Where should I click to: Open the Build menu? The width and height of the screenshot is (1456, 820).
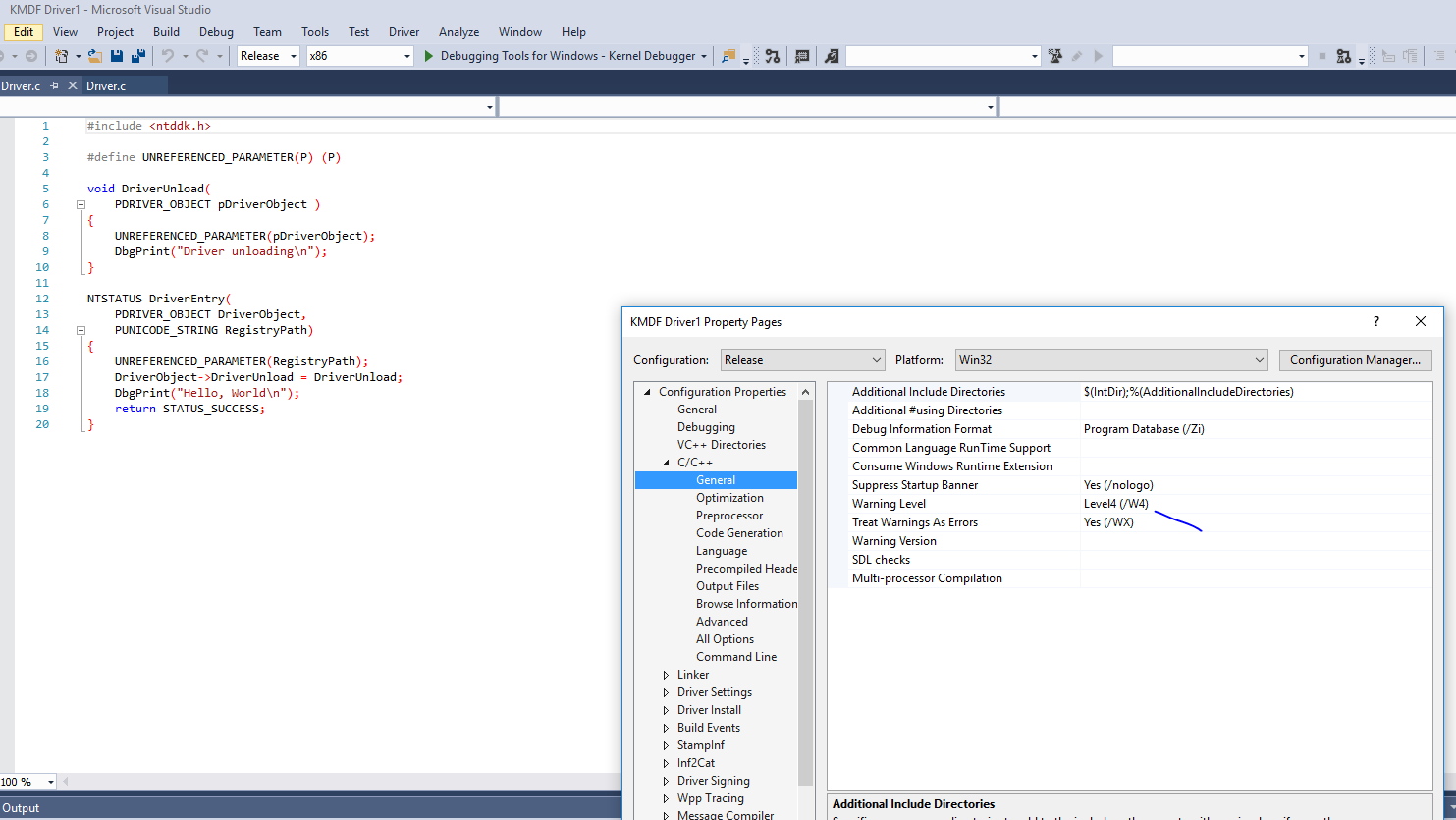(x=166, y=32)
